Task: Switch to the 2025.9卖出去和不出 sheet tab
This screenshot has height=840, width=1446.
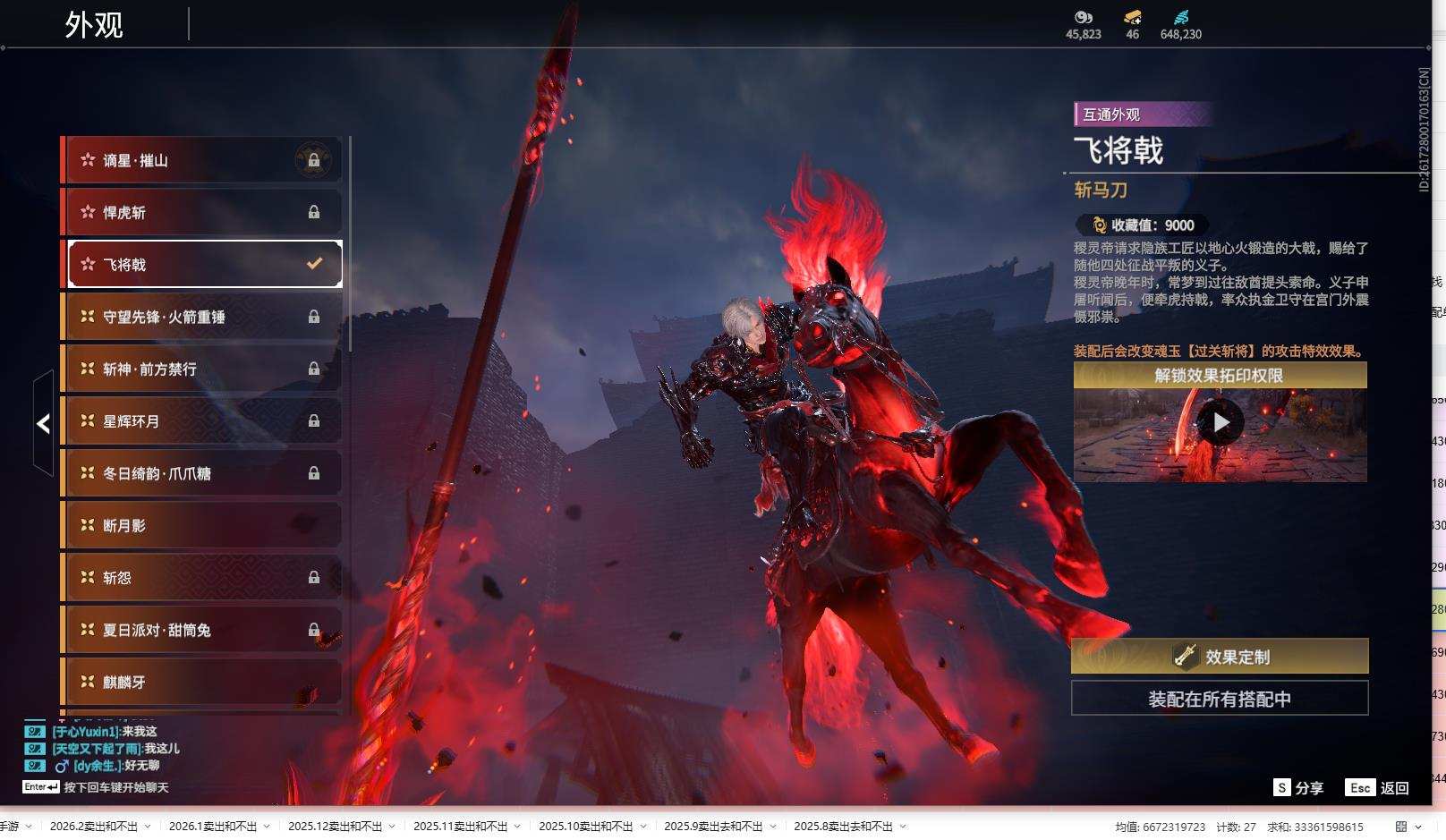Action: point(713,827)
